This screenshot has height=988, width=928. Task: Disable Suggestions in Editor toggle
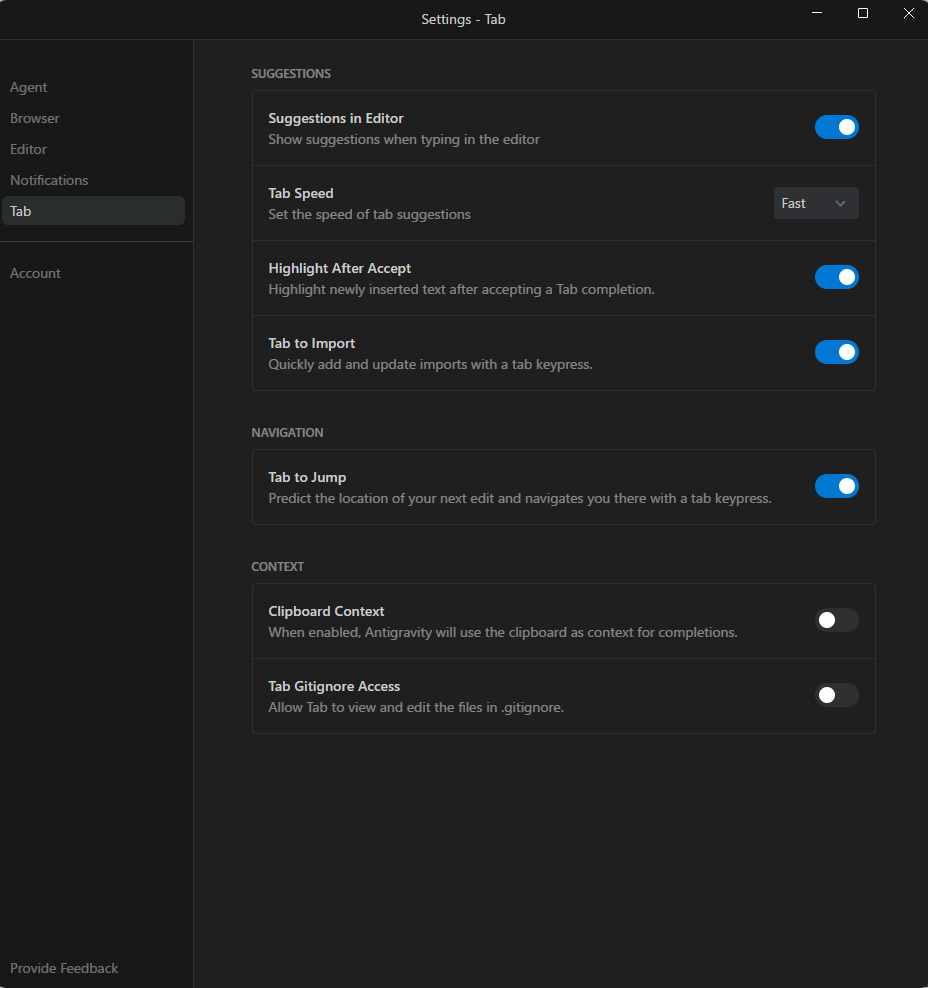(836, 127)
